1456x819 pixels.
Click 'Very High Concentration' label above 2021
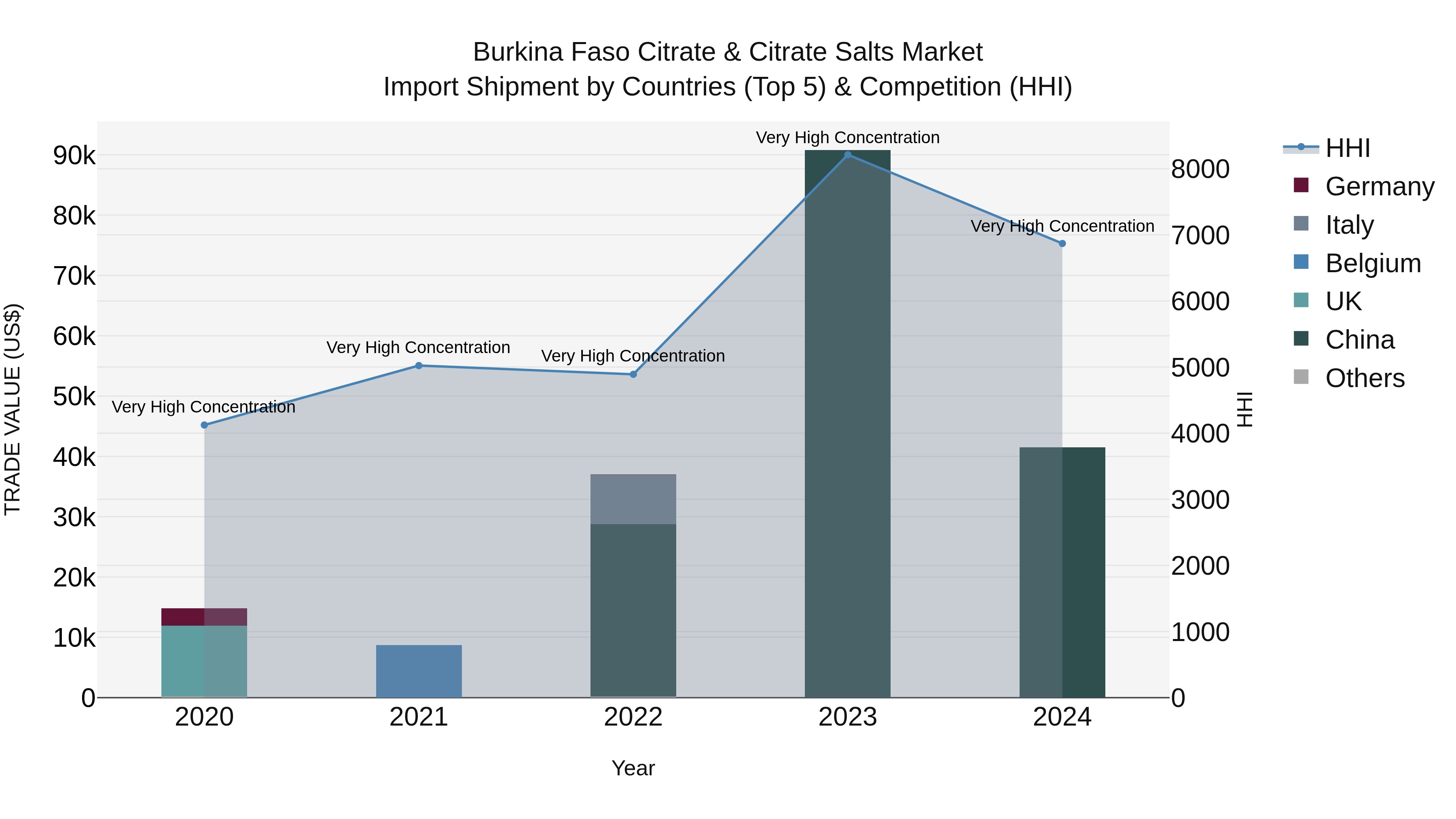coord(418,347)
